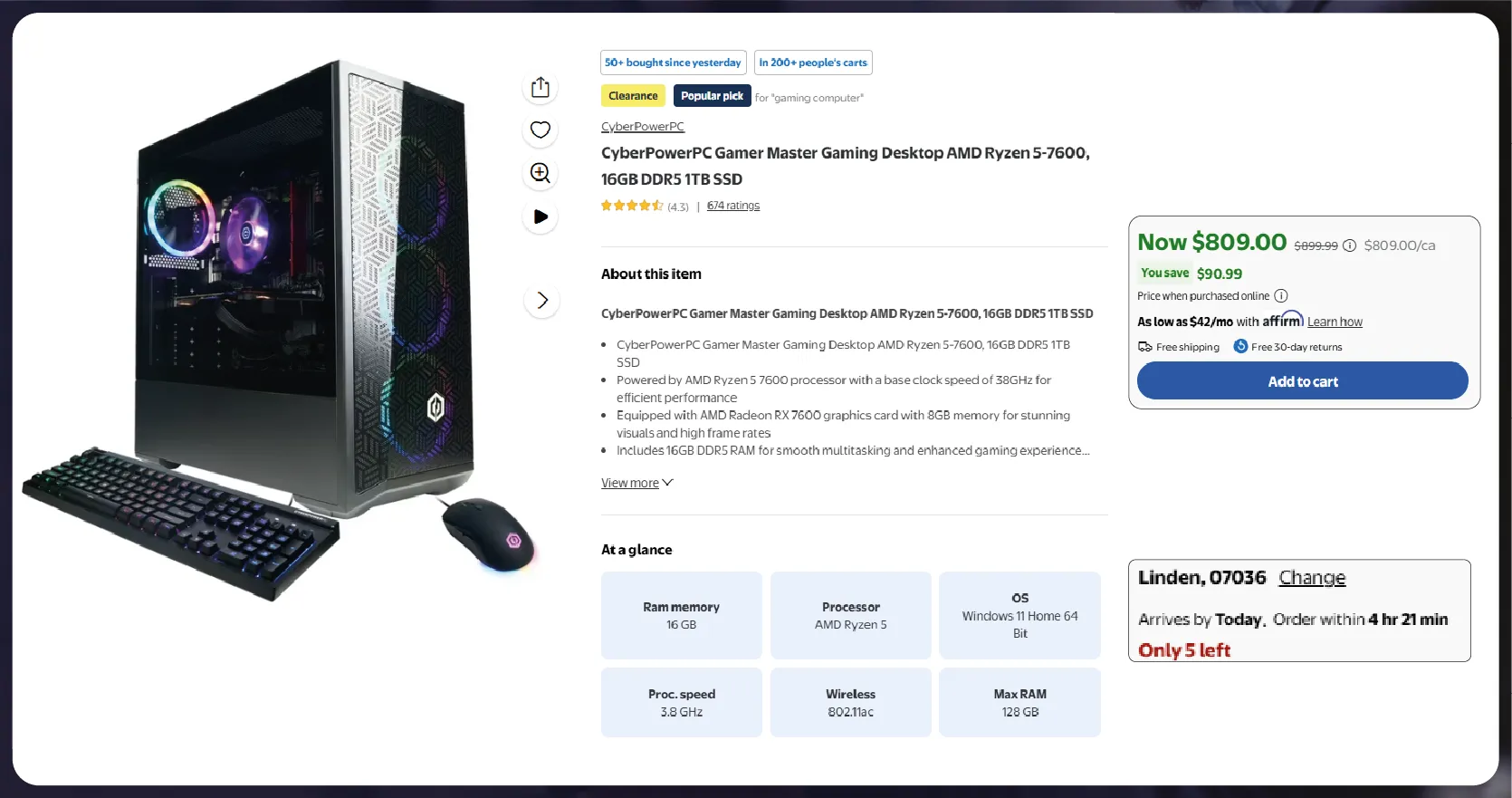Select the Ram memory 16 GB tile
This screenshot has height=798, width=1512.
[x=681, y=615]
